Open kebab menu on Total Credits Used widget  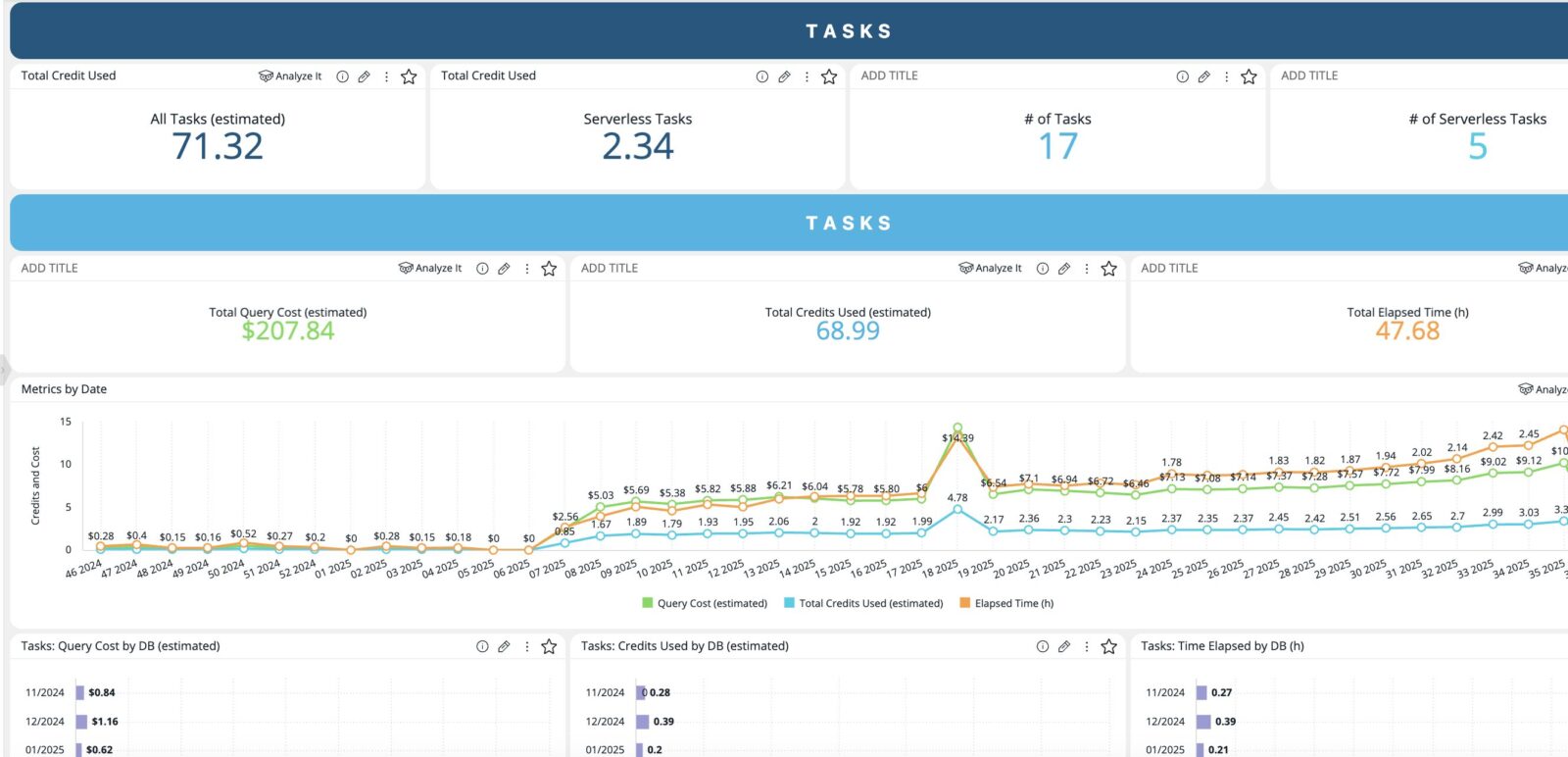click(1086, 269)
